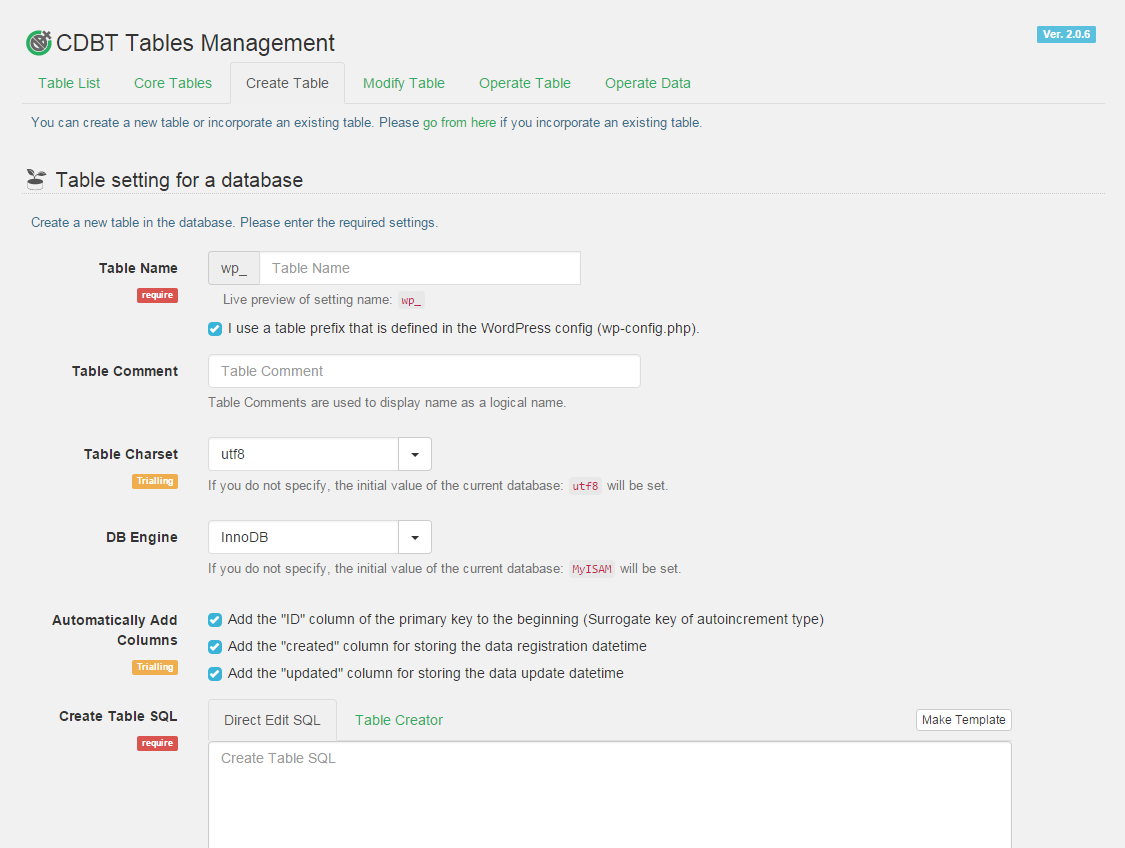Expand the Table Charset dropdown arrow
Screen dimensions: 1125x848
pyautogui.click(x=415, y=454)
